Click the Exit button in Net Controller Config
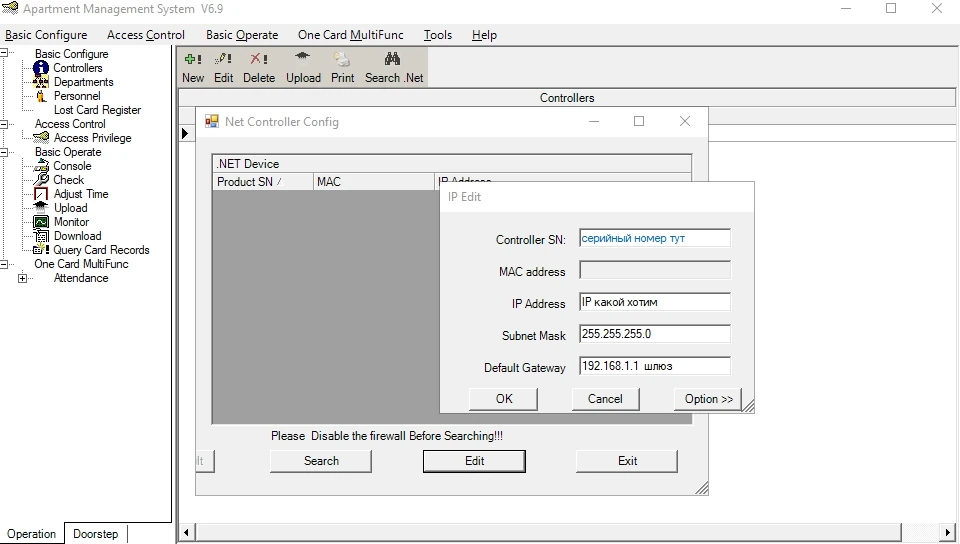 pos(627,461)
